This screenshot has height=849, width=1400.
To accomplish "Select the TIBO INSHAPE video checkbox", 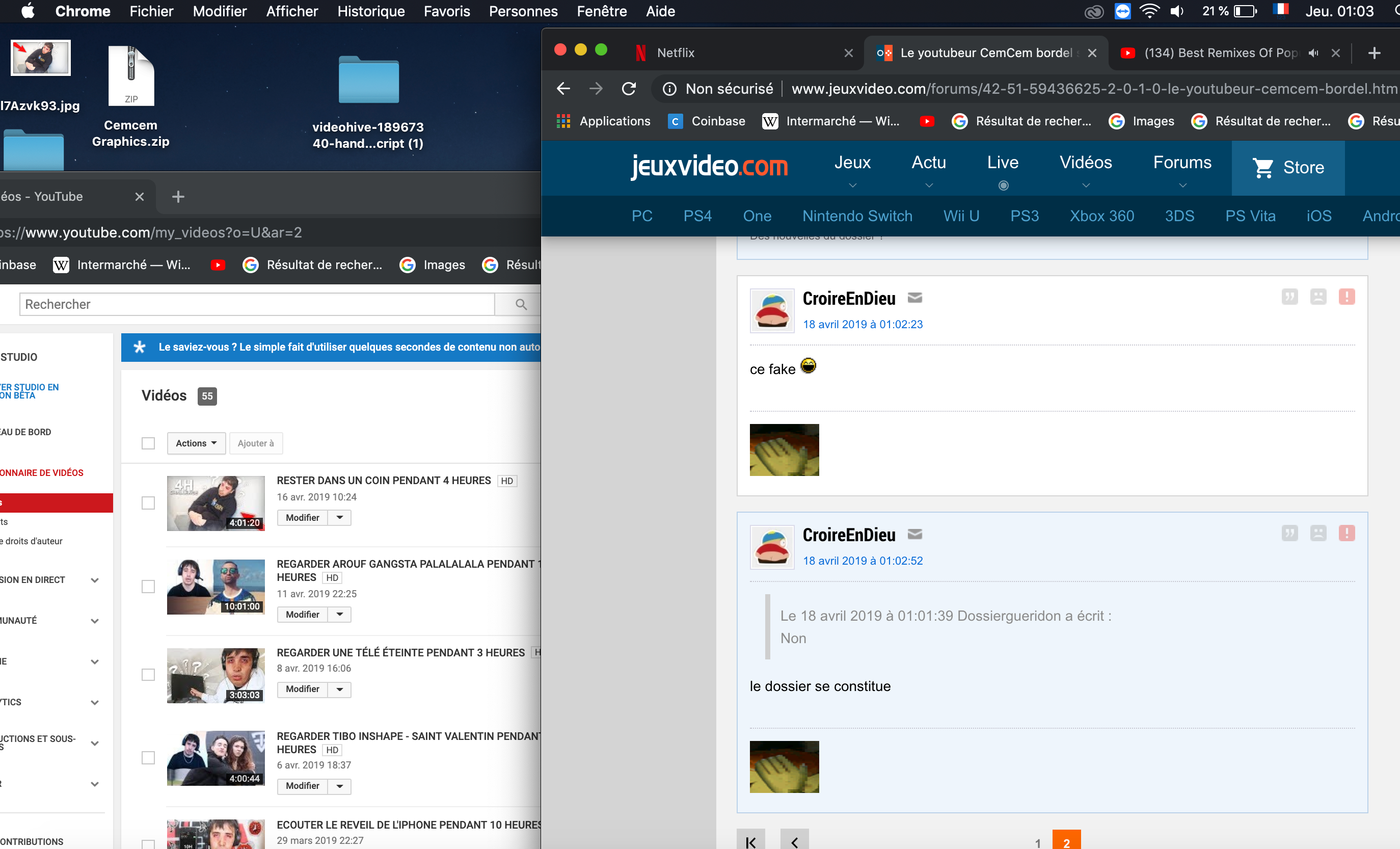I will 148,757.
